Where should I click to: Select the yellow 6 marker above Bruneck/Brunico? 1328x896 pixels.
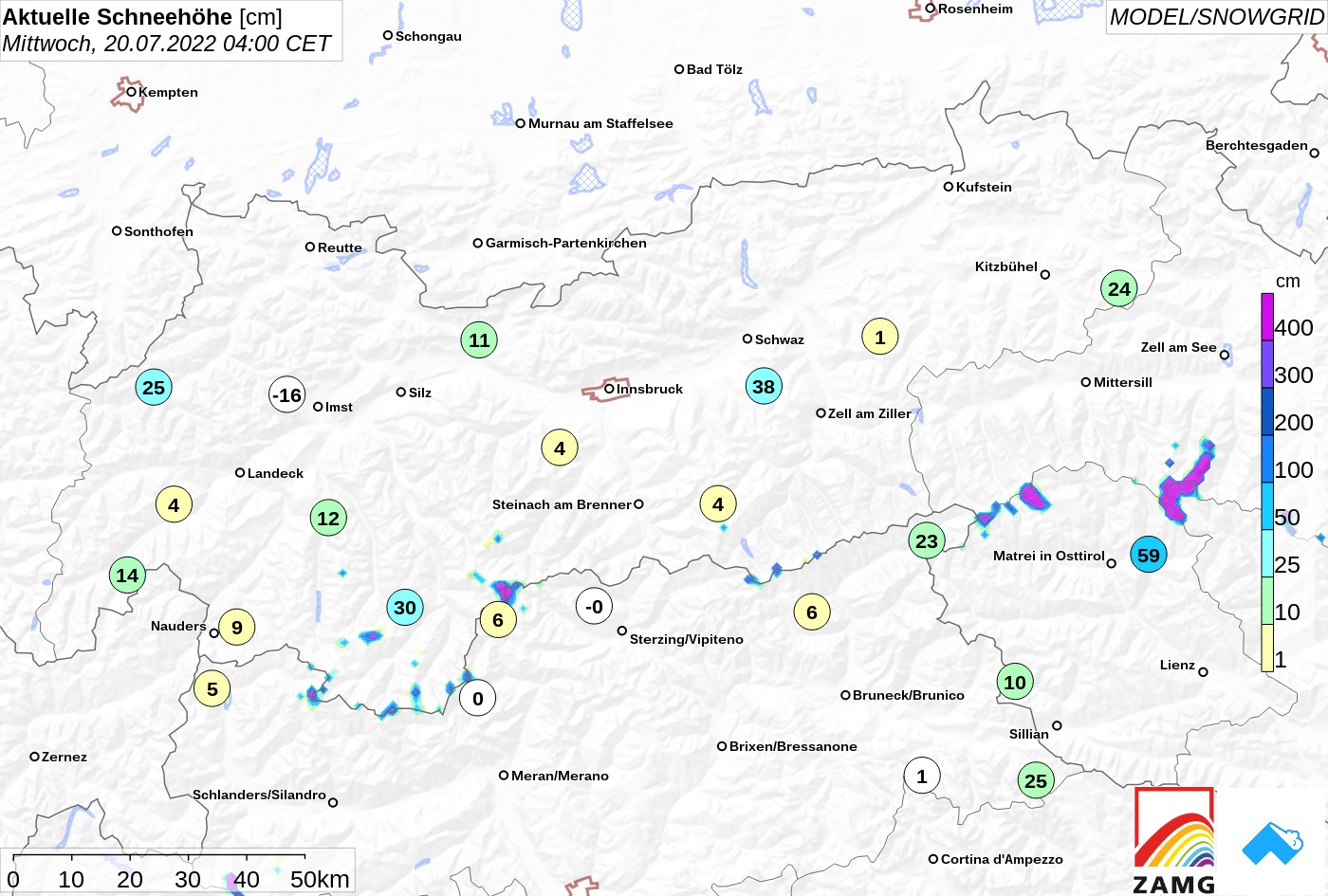812,612
